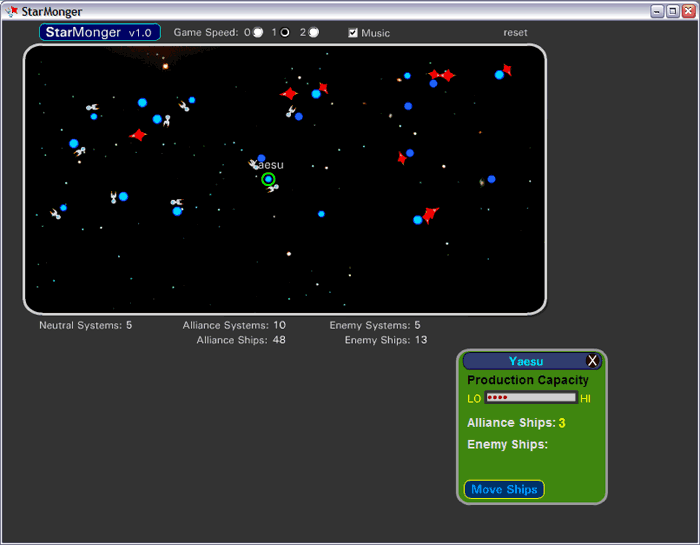Click the Yaesu panel title header
The image size is (700, 545).
(x=525, y=361)
